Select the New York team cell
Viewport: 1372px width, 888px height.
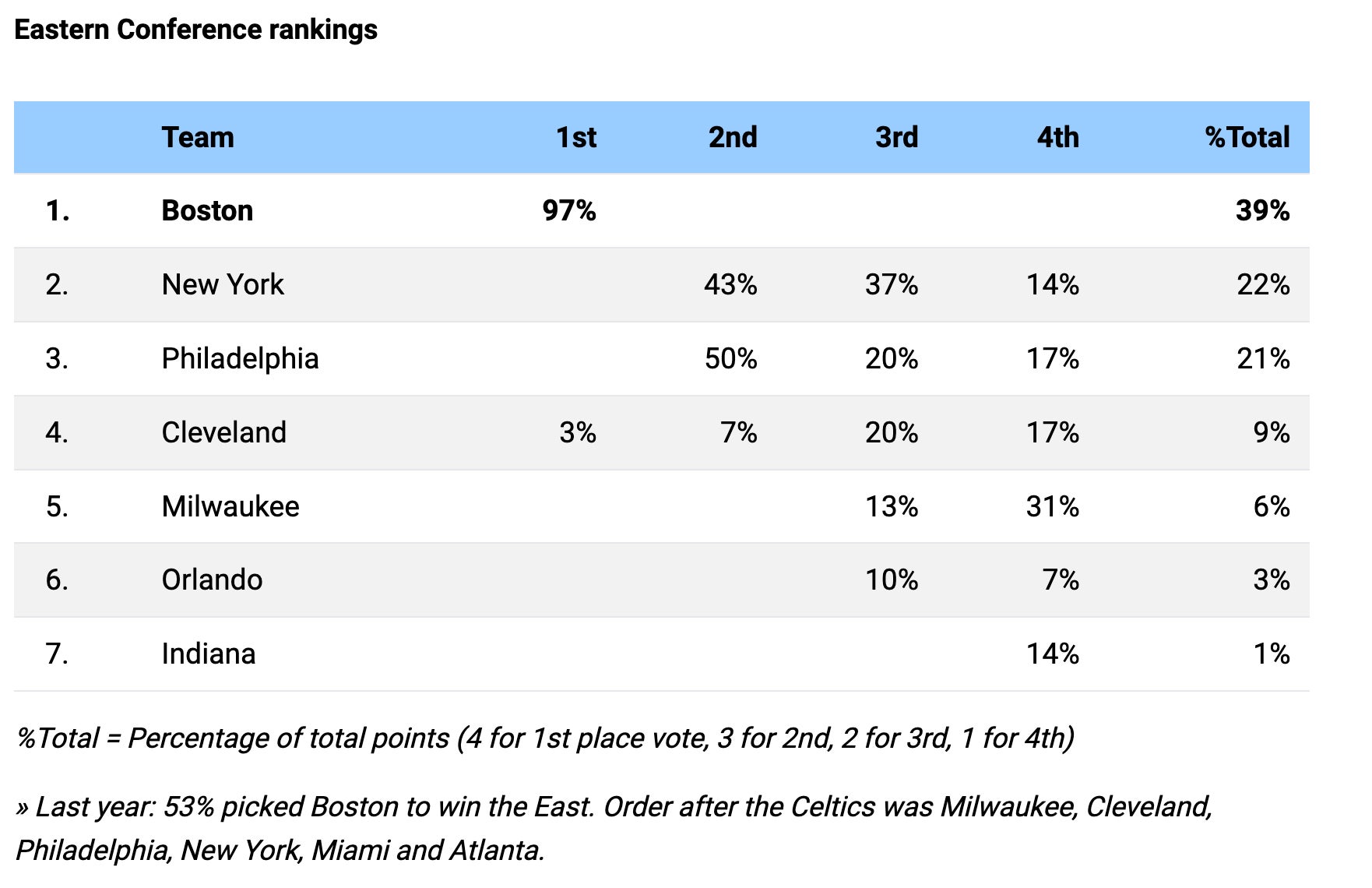coord(223,284)
